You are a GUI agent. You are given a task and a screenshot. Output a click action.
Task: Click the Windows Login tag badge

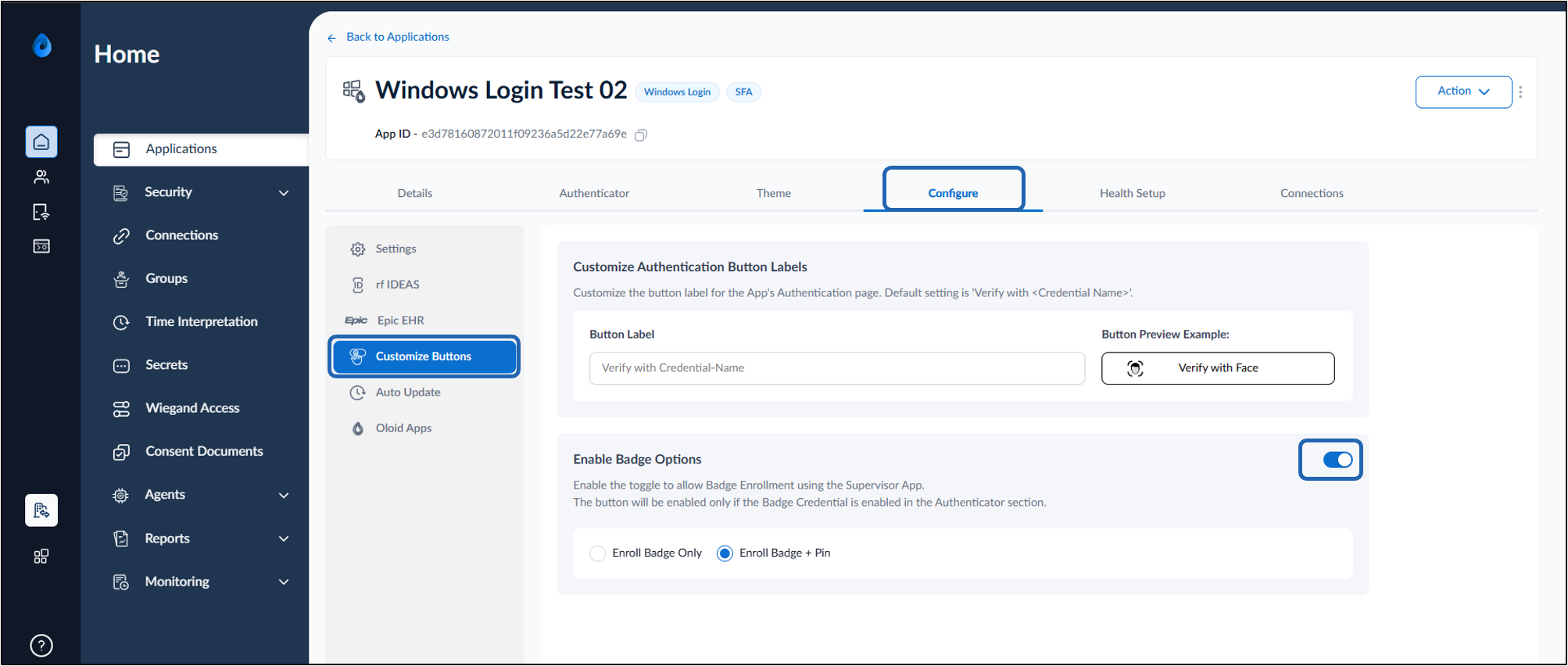pyautogui.click(x=677, y=92)
